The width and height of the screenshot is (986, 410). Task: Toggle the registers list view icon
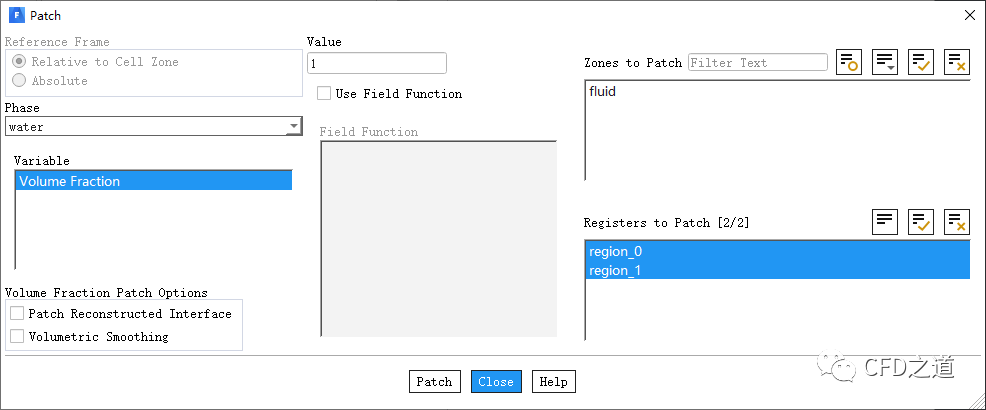tap(885, 222)
